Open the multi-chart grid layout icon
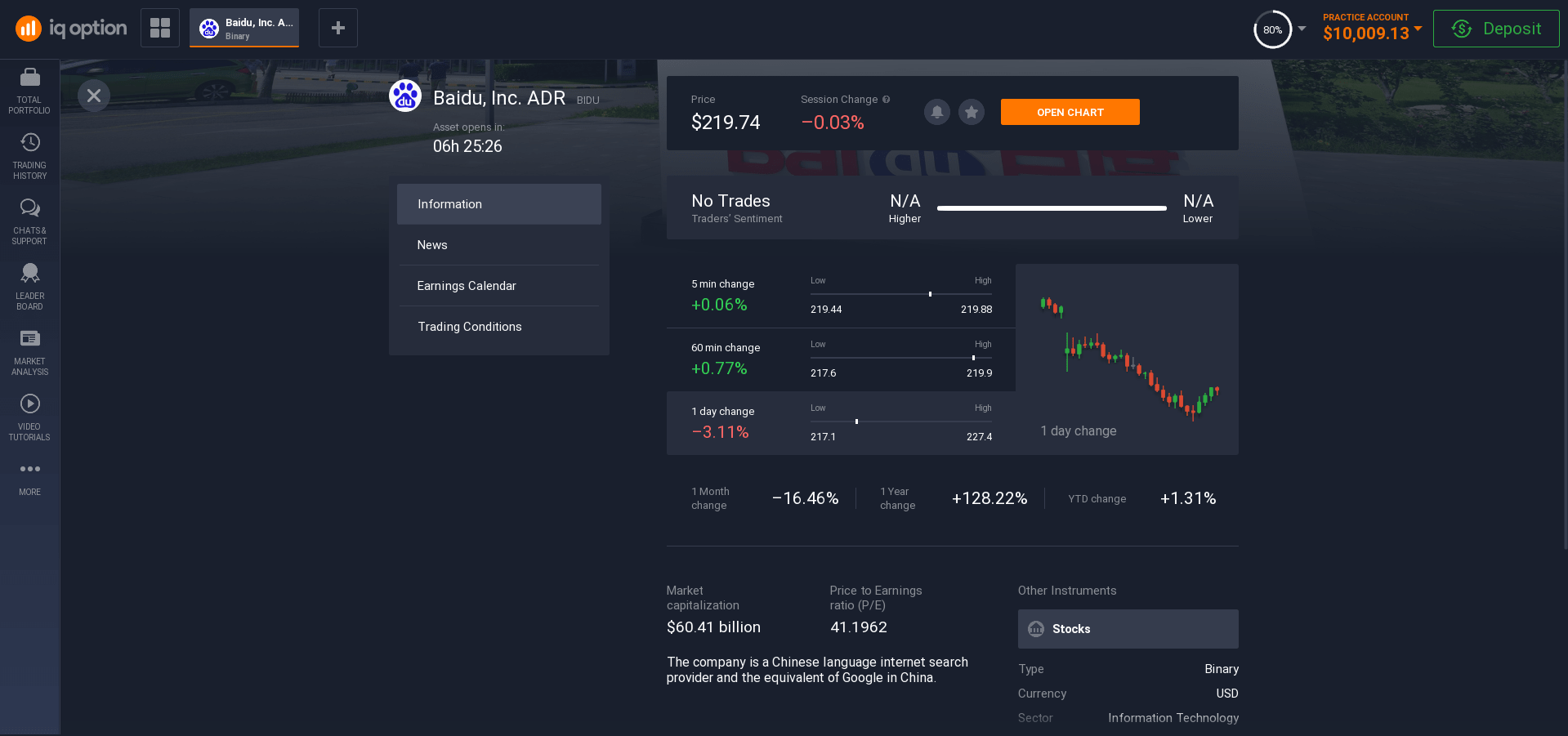Image resolution: width=1568 pixels, height=736 pixels. [x=160, y=28]
